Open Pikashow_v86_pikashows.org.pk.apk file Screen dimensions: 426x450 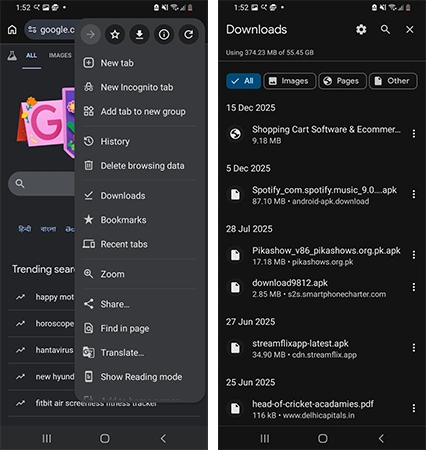click(x=315, y=256)
